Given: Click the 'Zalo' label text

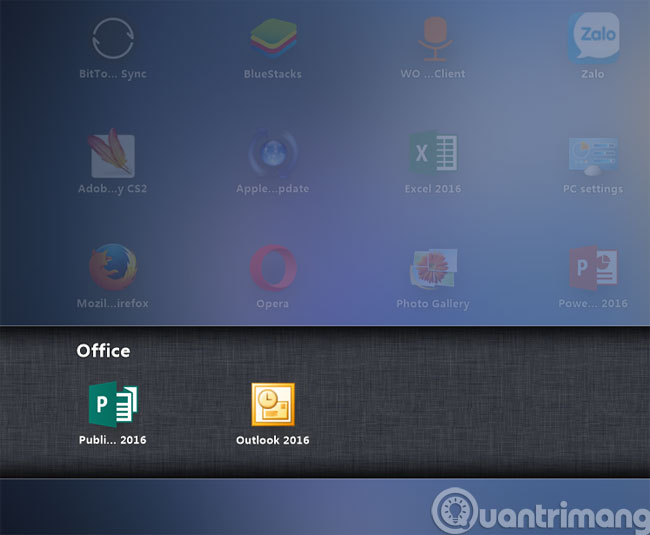Looking at the screenshot, I should [592, 74].
